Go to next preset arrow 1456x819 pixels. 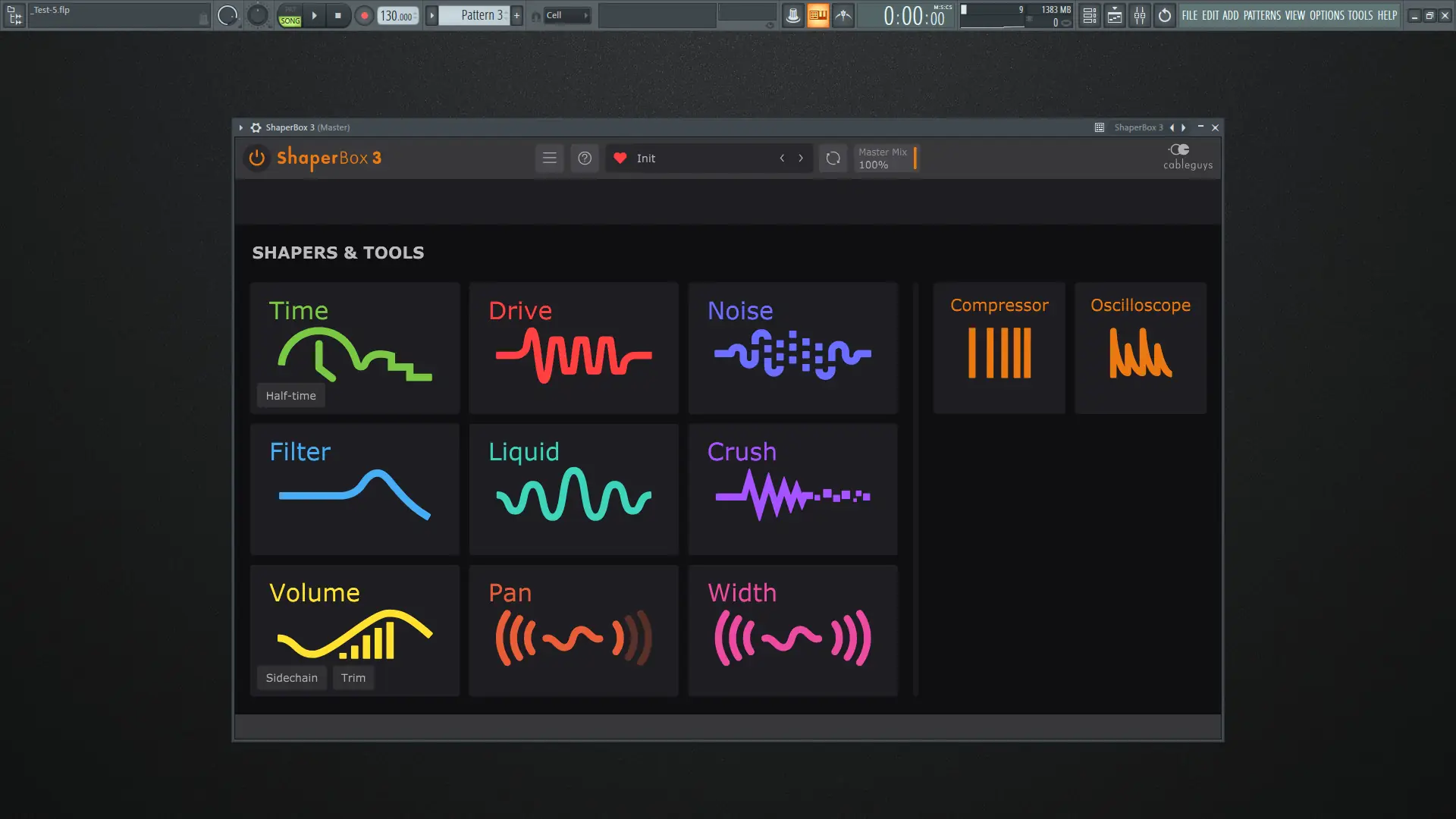pyautogui.click(x=801, y=158)
